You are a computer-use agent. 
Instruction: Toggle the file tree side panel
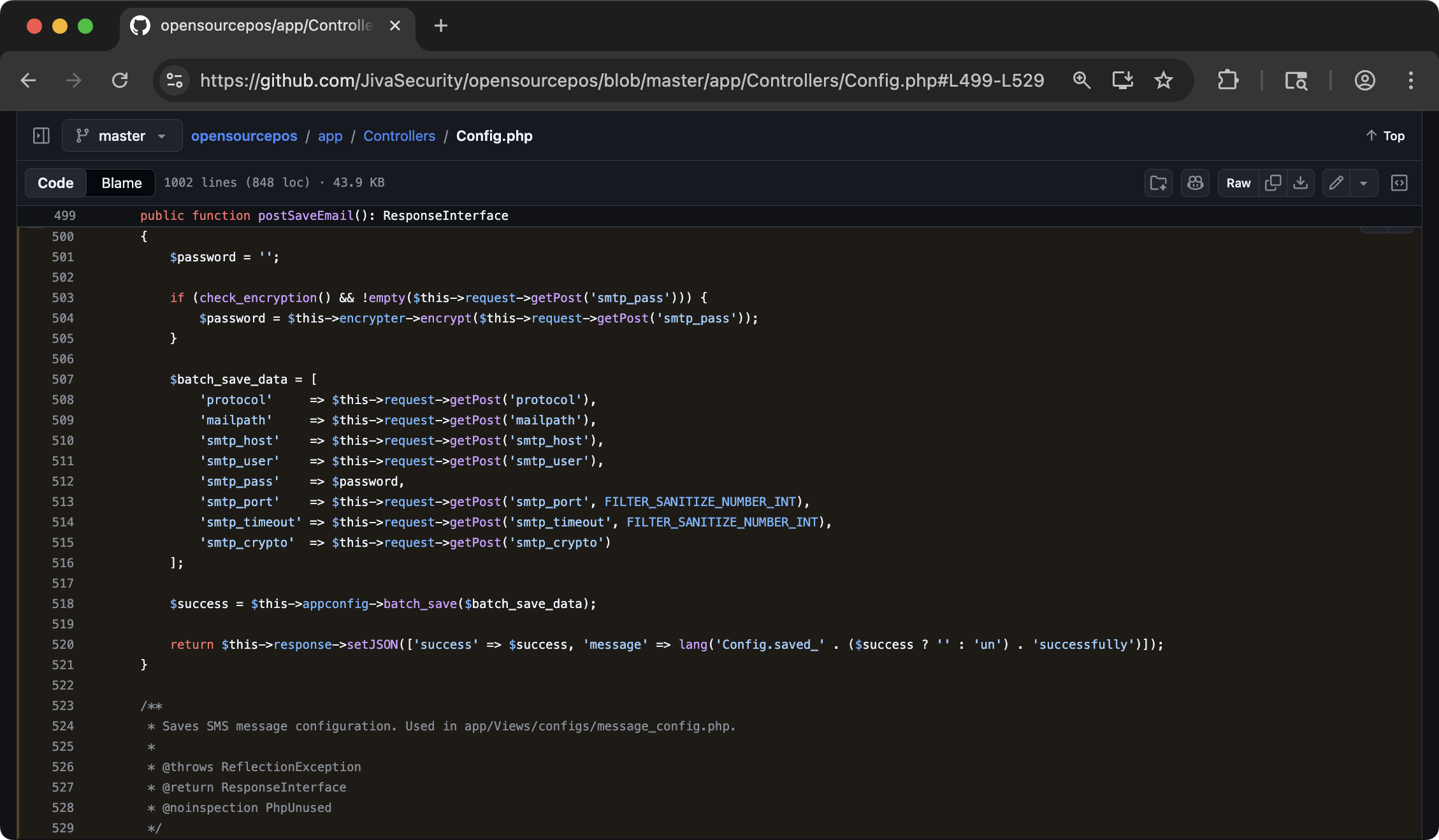(41, 136)
